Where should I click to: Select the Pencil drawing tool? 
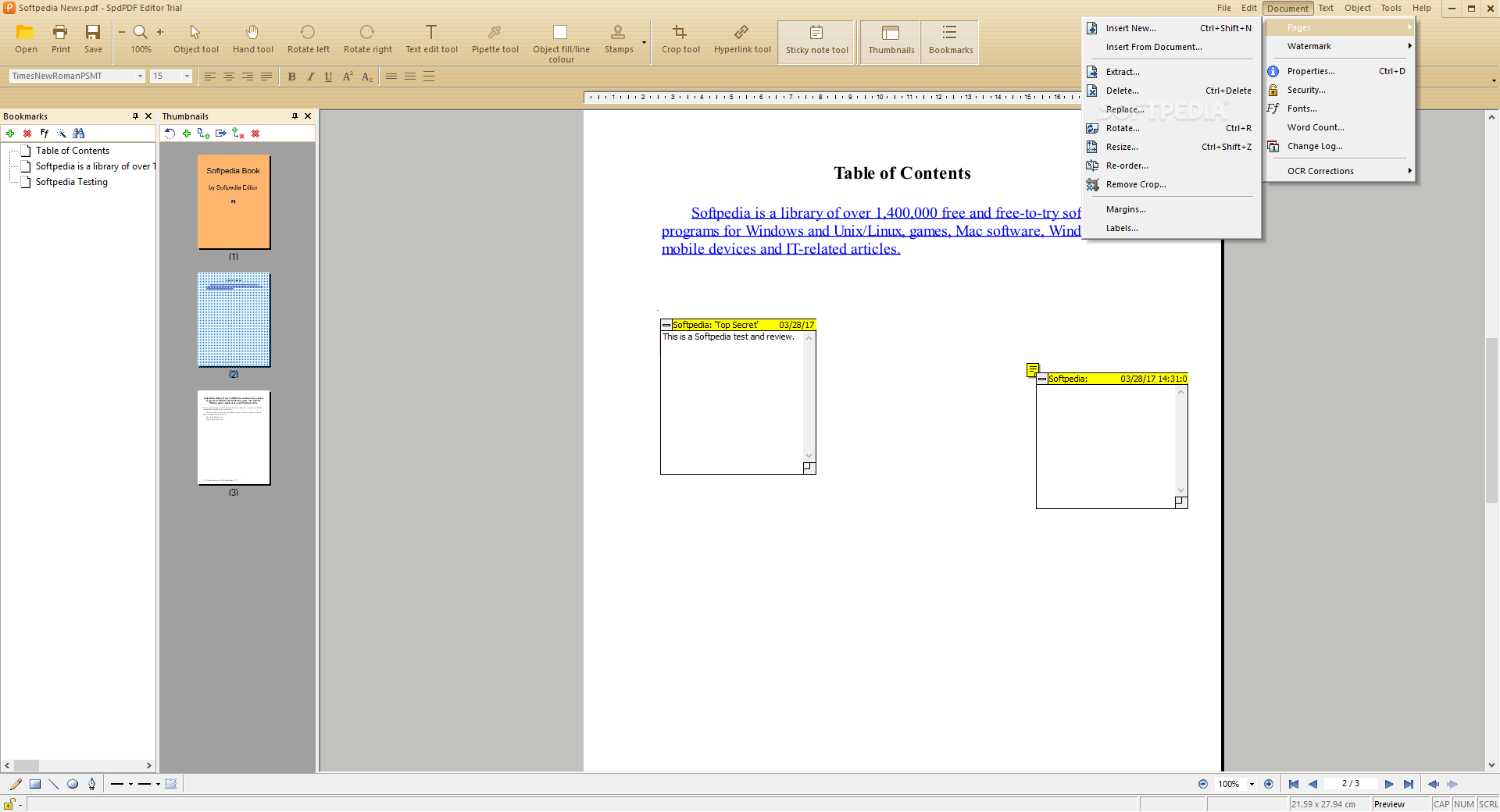point(16,784)
